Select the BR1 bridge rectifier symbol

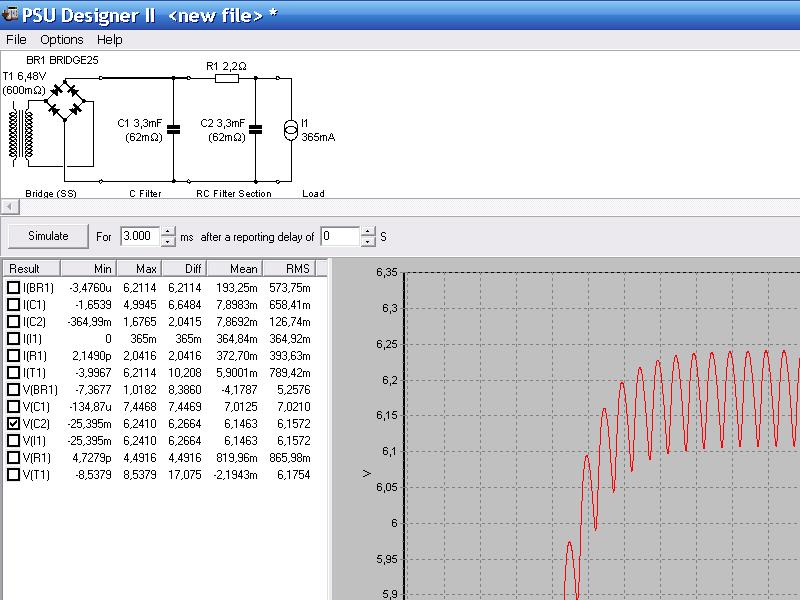(x=67, y=102)
